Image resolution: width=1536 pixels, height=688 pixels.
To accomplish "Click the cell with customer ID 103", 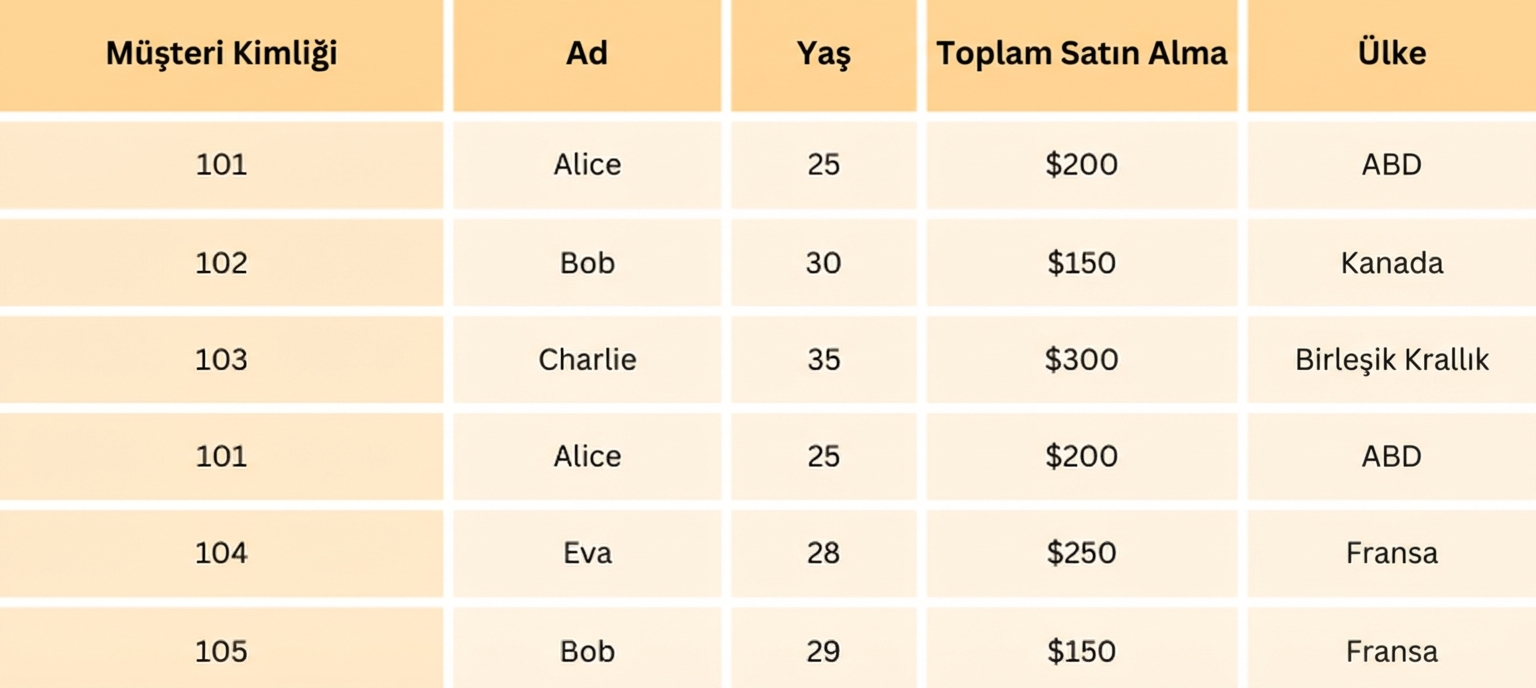I will [221, 360].
